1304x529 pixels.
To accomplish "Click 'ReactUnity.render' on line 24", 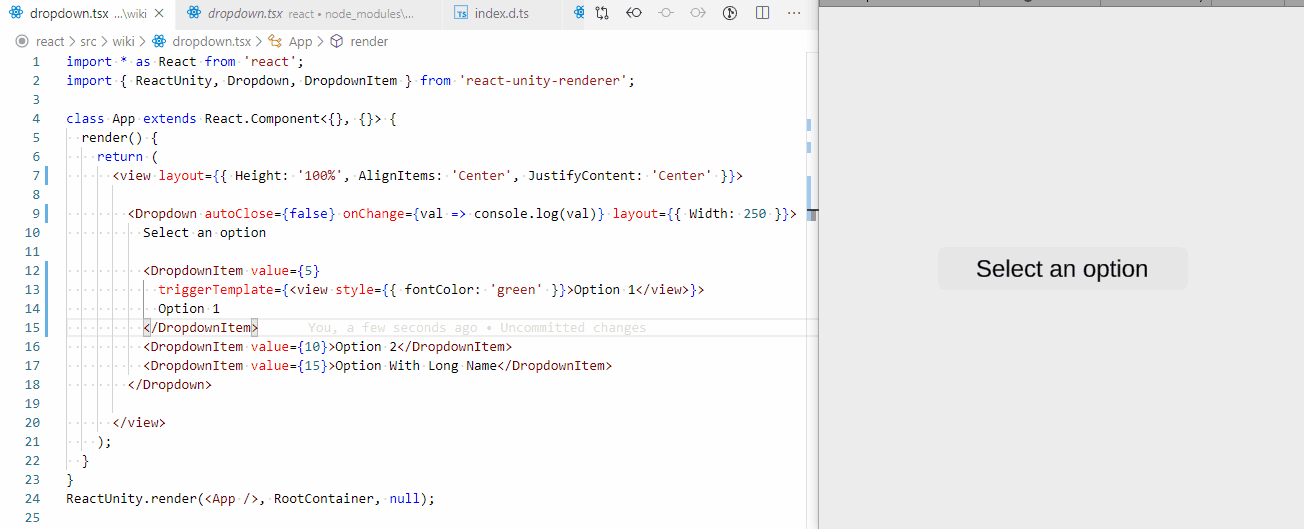I will 131,499.
